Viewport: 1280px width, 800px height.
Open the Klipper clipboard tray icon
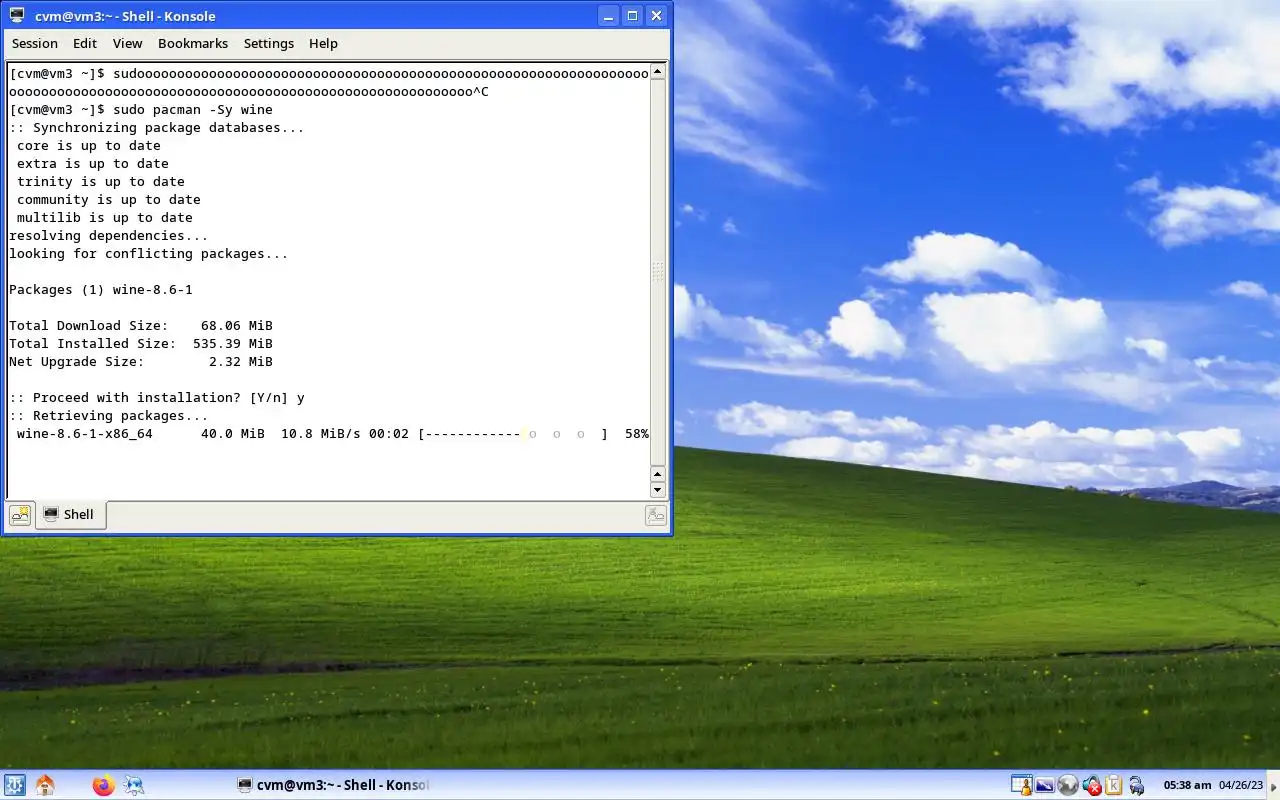tap(1113, 785)
